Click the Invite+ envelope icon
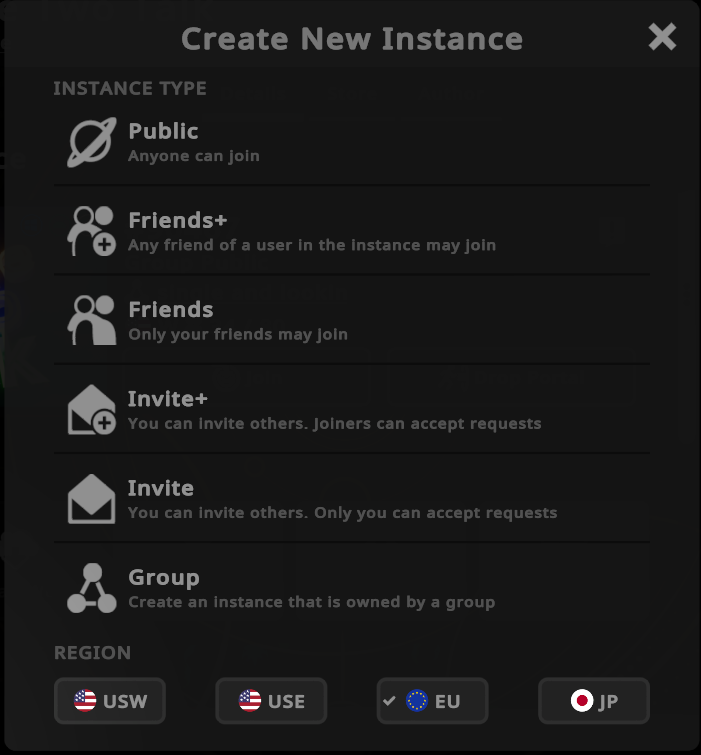 point(91,409)
